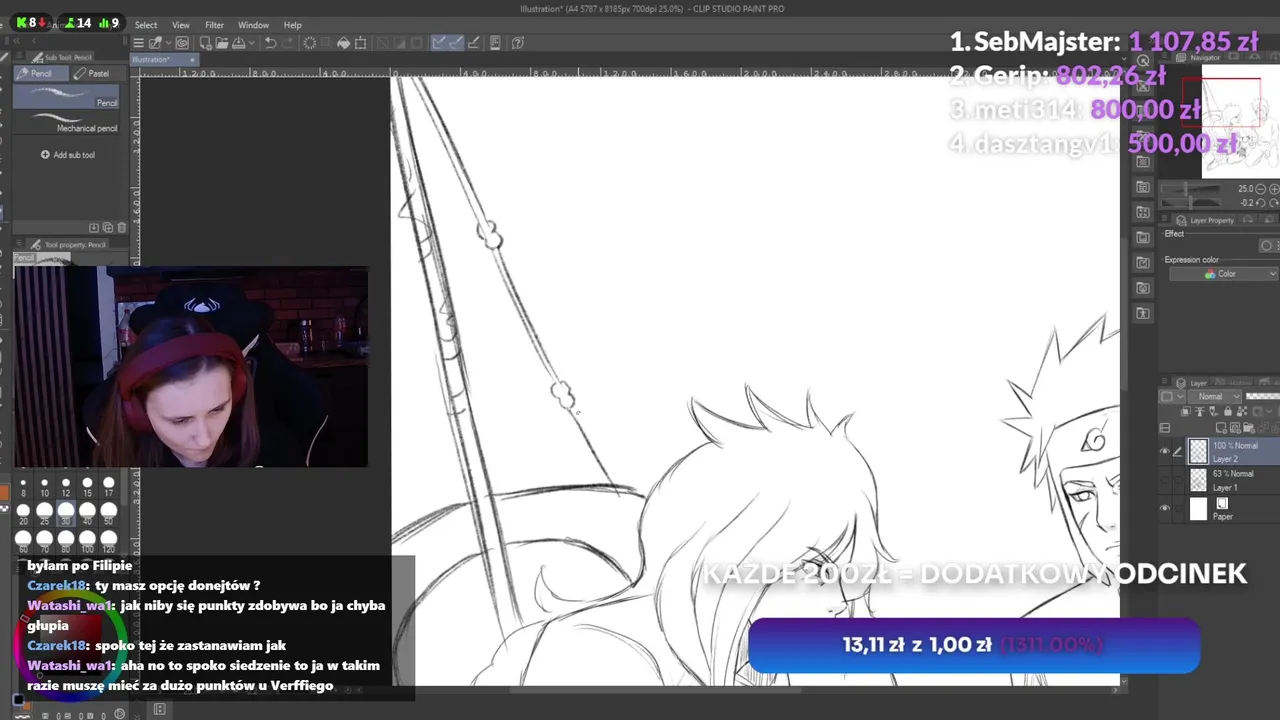Screen dimensions: 1280x720
Task: Zoom in with Navigator plus icon
Action: click(x=1274, y=189)
